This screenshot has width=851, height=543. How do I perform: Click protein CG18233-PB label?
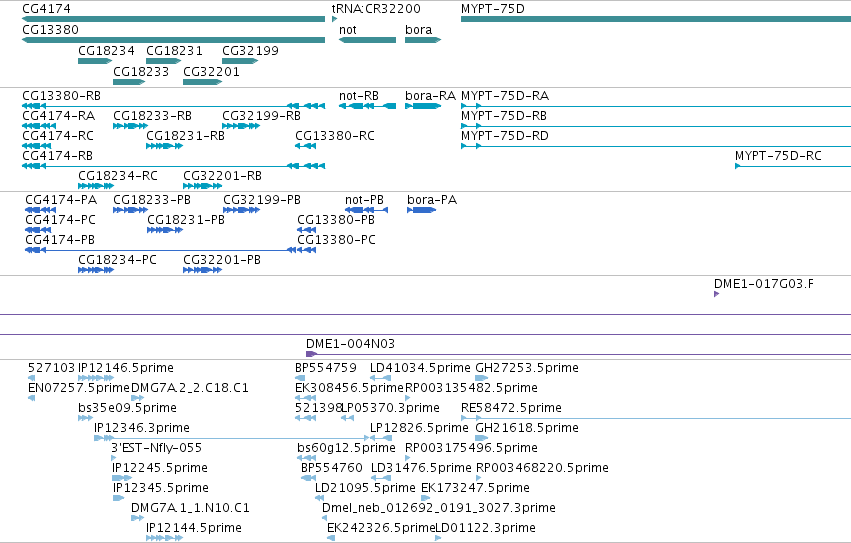click(152, 200)
